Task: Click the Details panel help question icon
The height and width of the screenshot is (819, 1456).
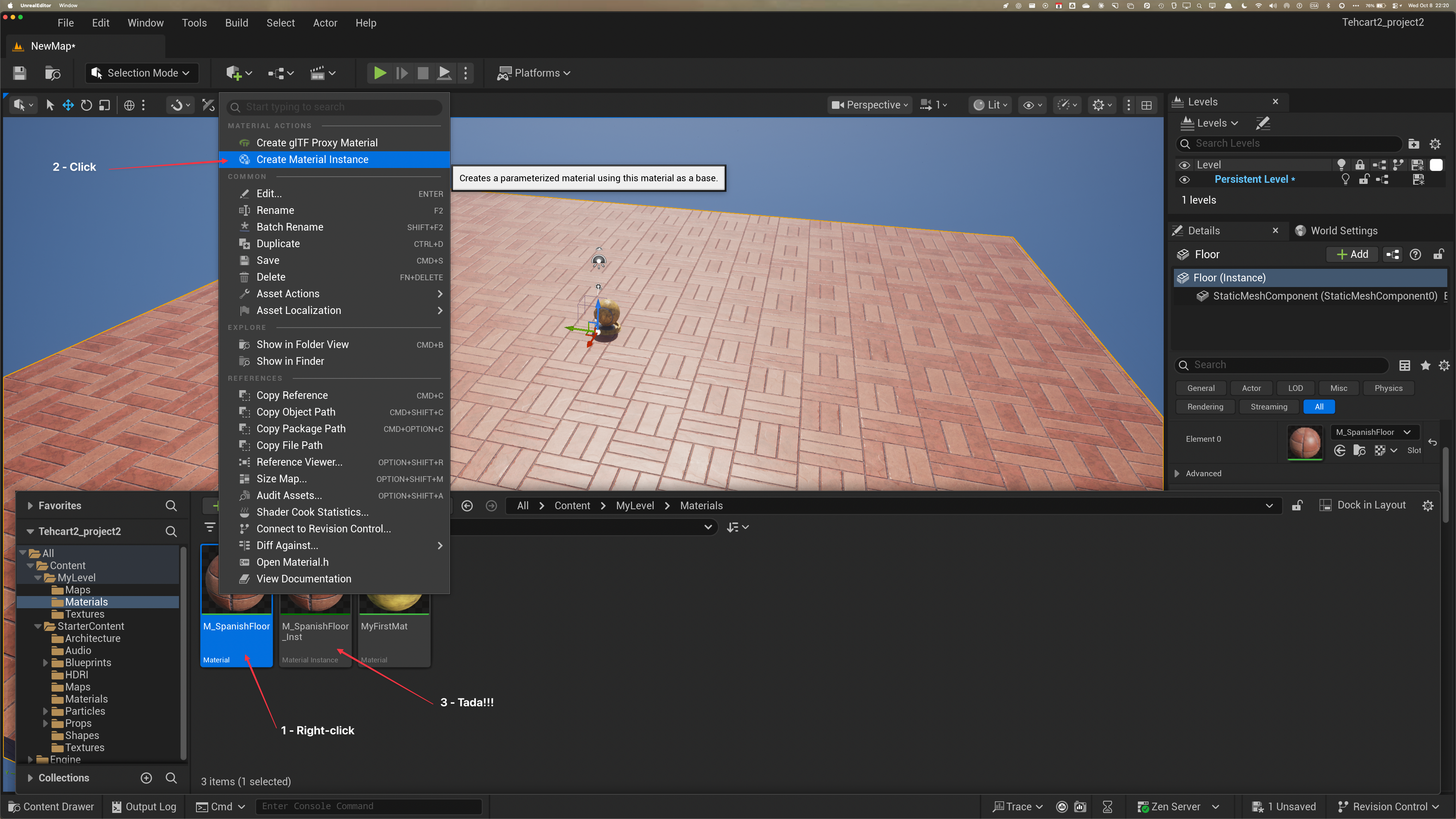Action: click(x=1415, y=254)
